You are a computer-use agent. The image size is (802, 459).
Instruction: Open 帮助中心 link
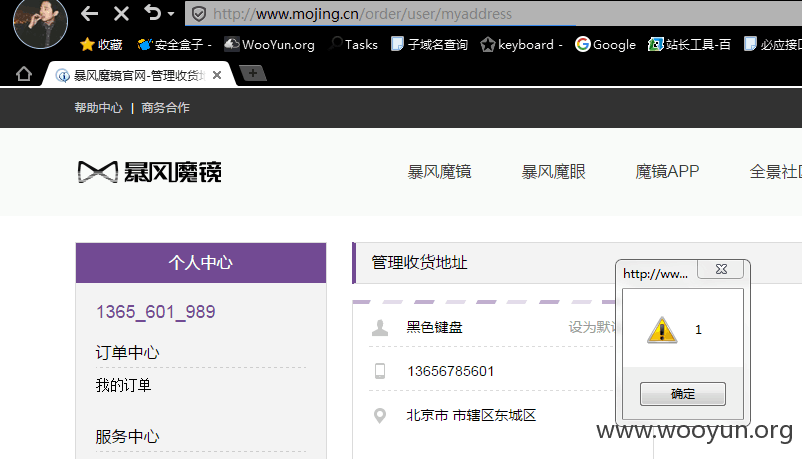pyautogui.click(x=98, y=107)
